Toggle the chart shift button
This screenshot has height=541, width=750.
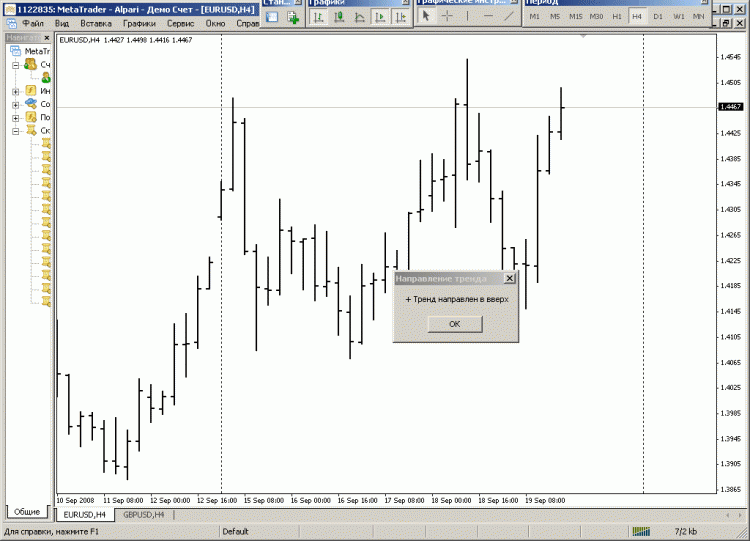click(400, 17)
